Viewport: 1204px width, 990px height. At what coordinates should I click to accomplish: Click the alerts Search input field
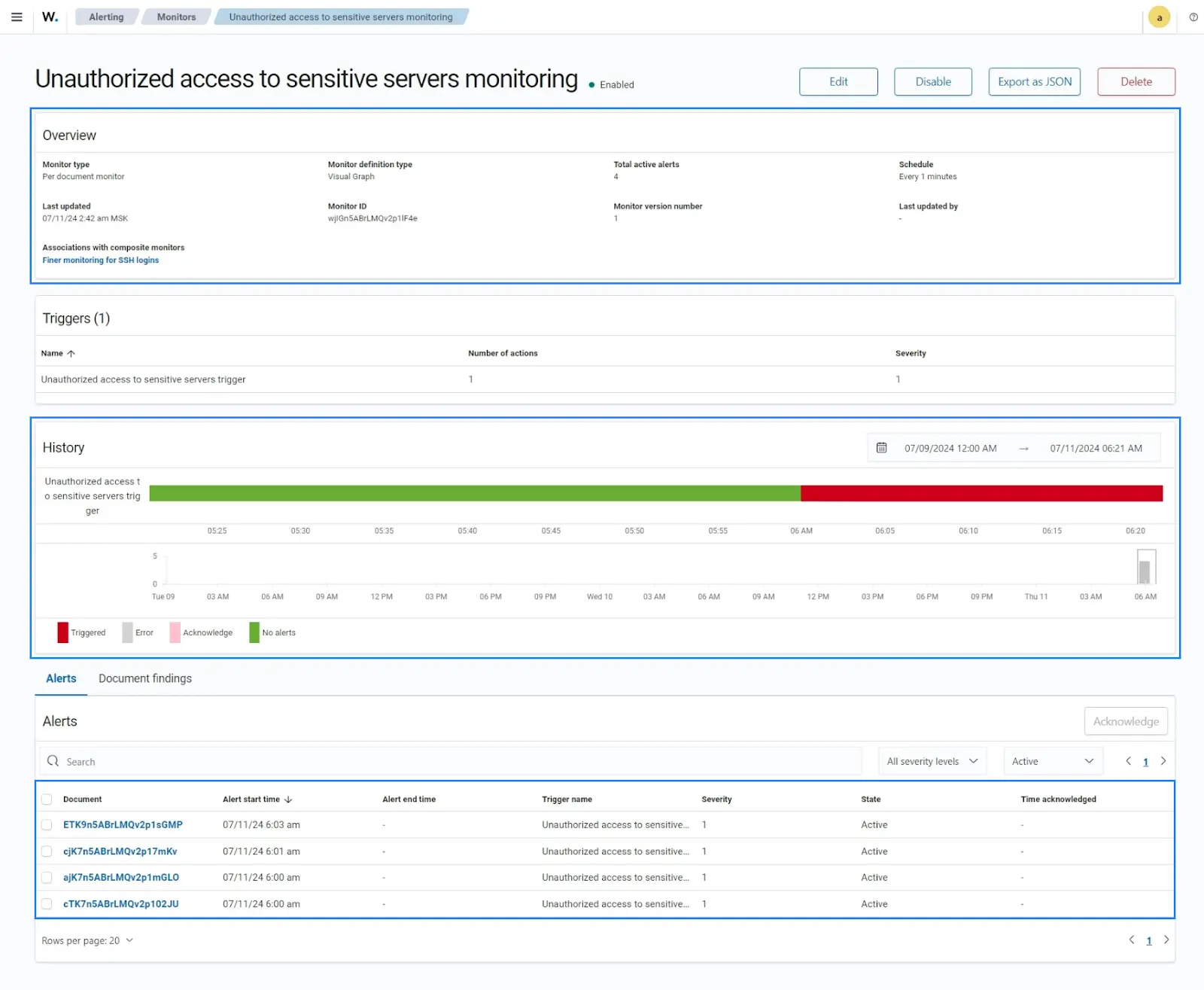pyautogui.click(x=450, y=761)
